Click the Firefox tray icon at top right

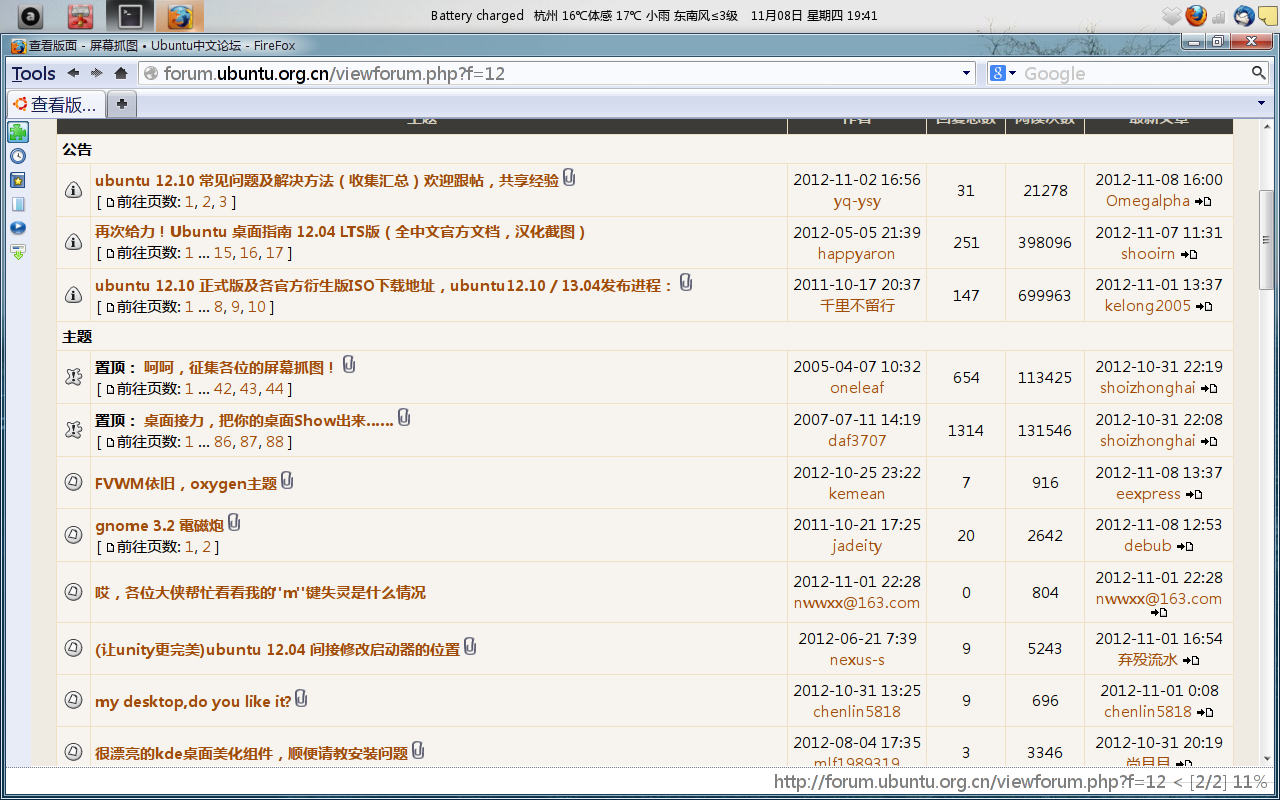pos(1196,15)
